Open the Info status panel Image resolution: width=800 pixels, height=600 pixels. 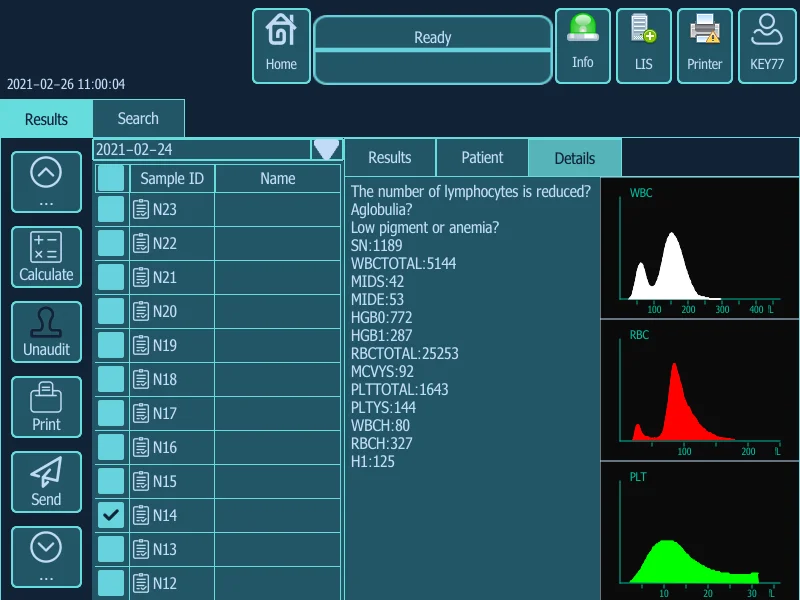[583, 46]
